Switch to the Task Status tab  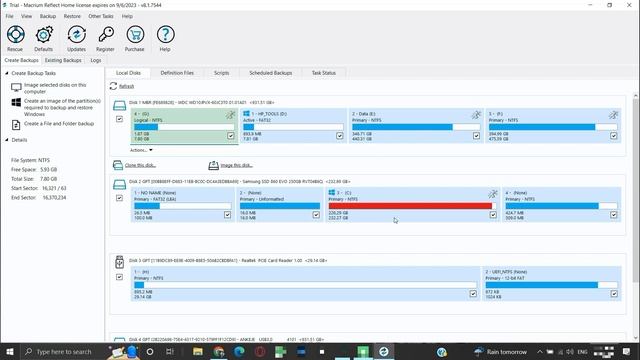324,73
